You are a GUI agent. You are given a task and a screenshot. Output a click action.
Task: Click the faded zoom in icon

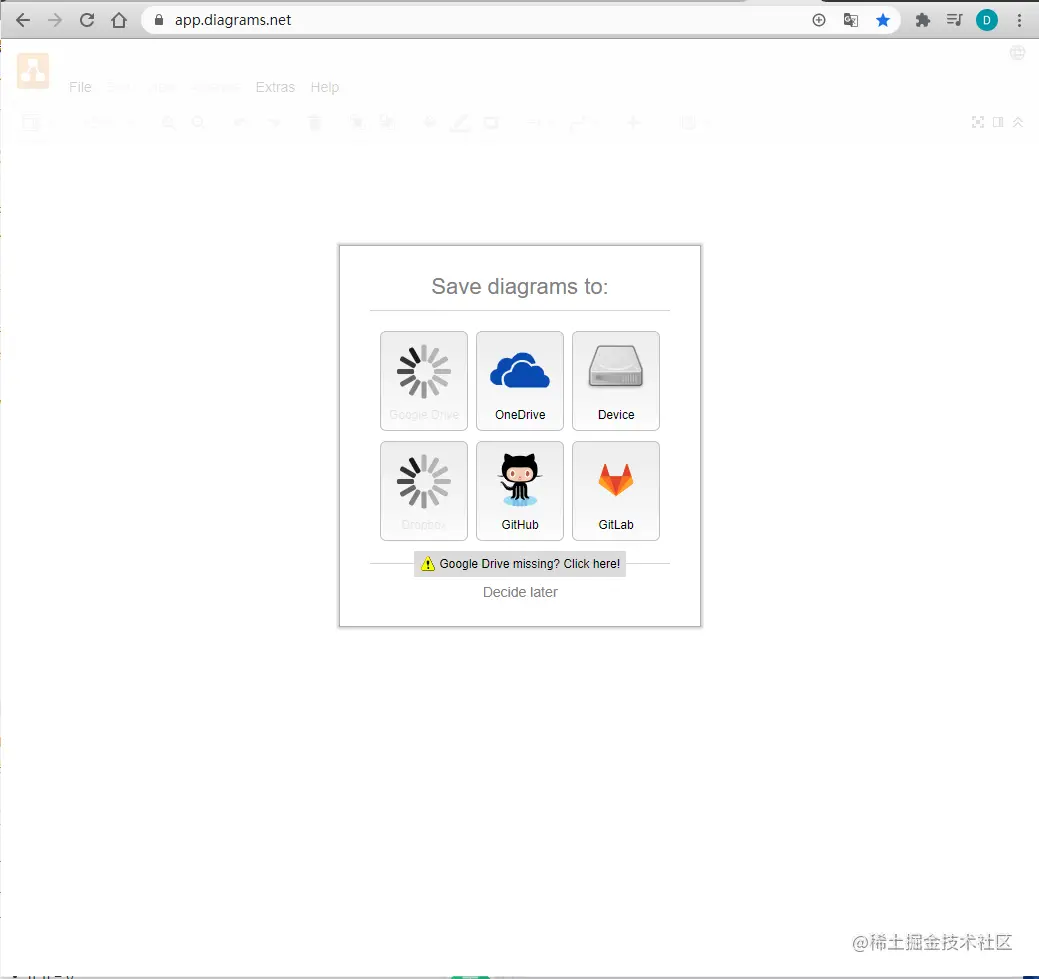tap(169, 122)
